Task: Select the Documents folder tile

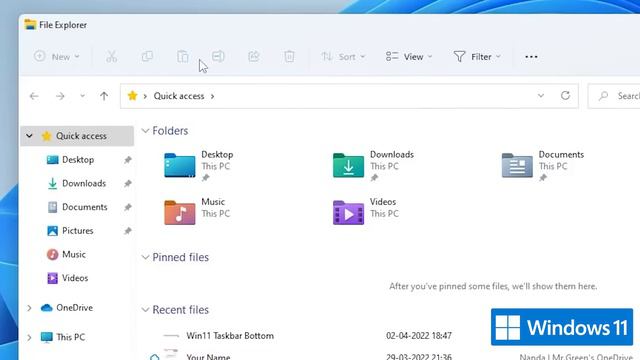Action: point(543,165)
